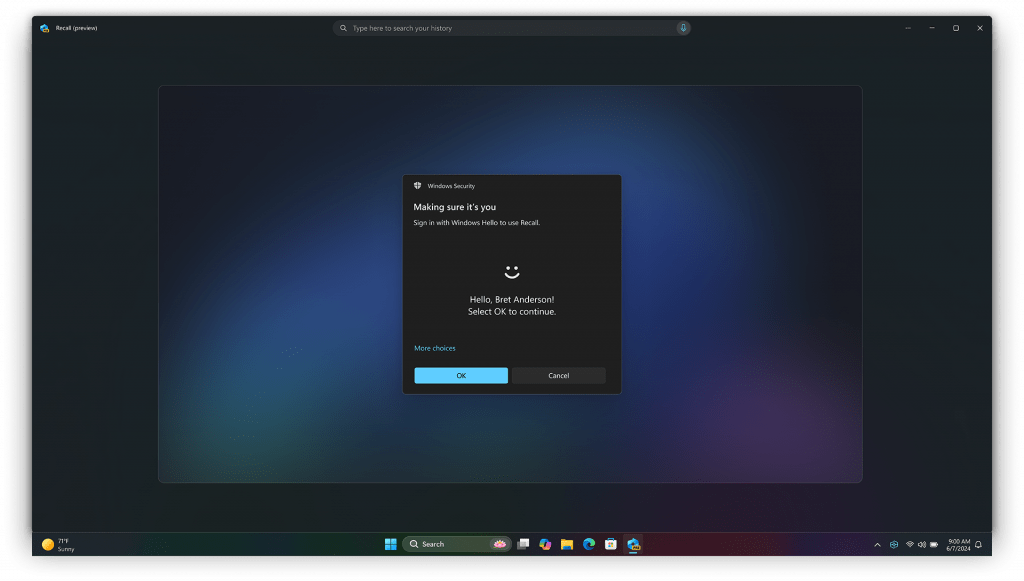The image size is (1024, 581).
Task: Click the Wi-Fi network icon
Action: point(909,545)
